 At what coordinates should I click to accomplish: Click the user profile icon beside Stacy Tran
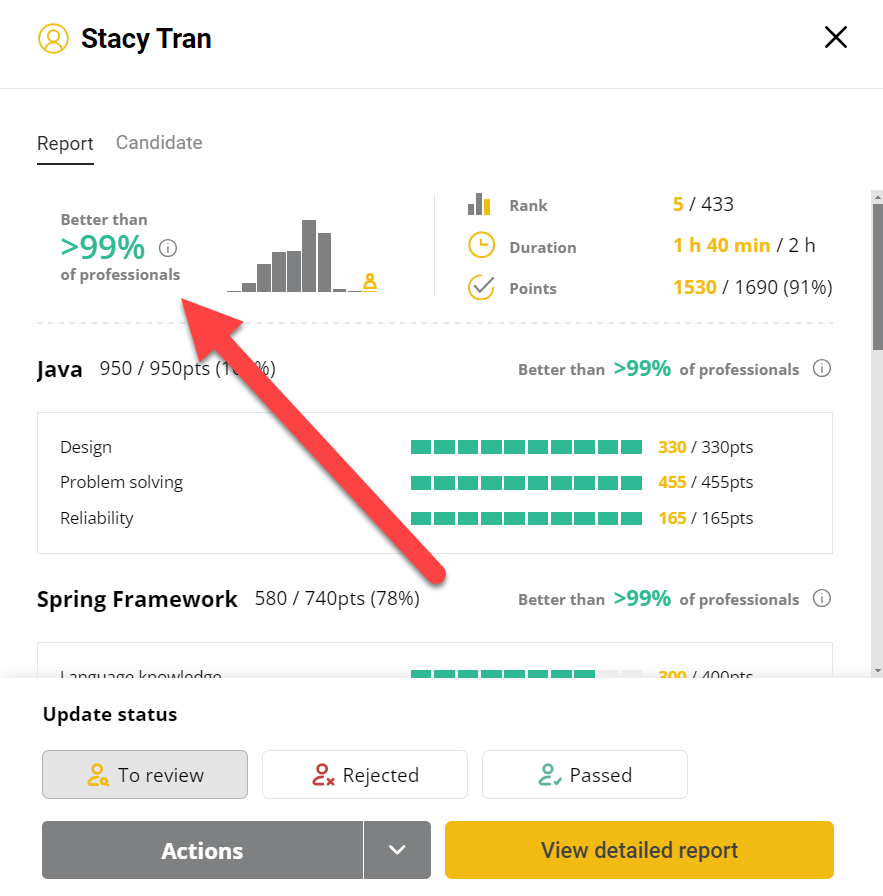point(53,39)
